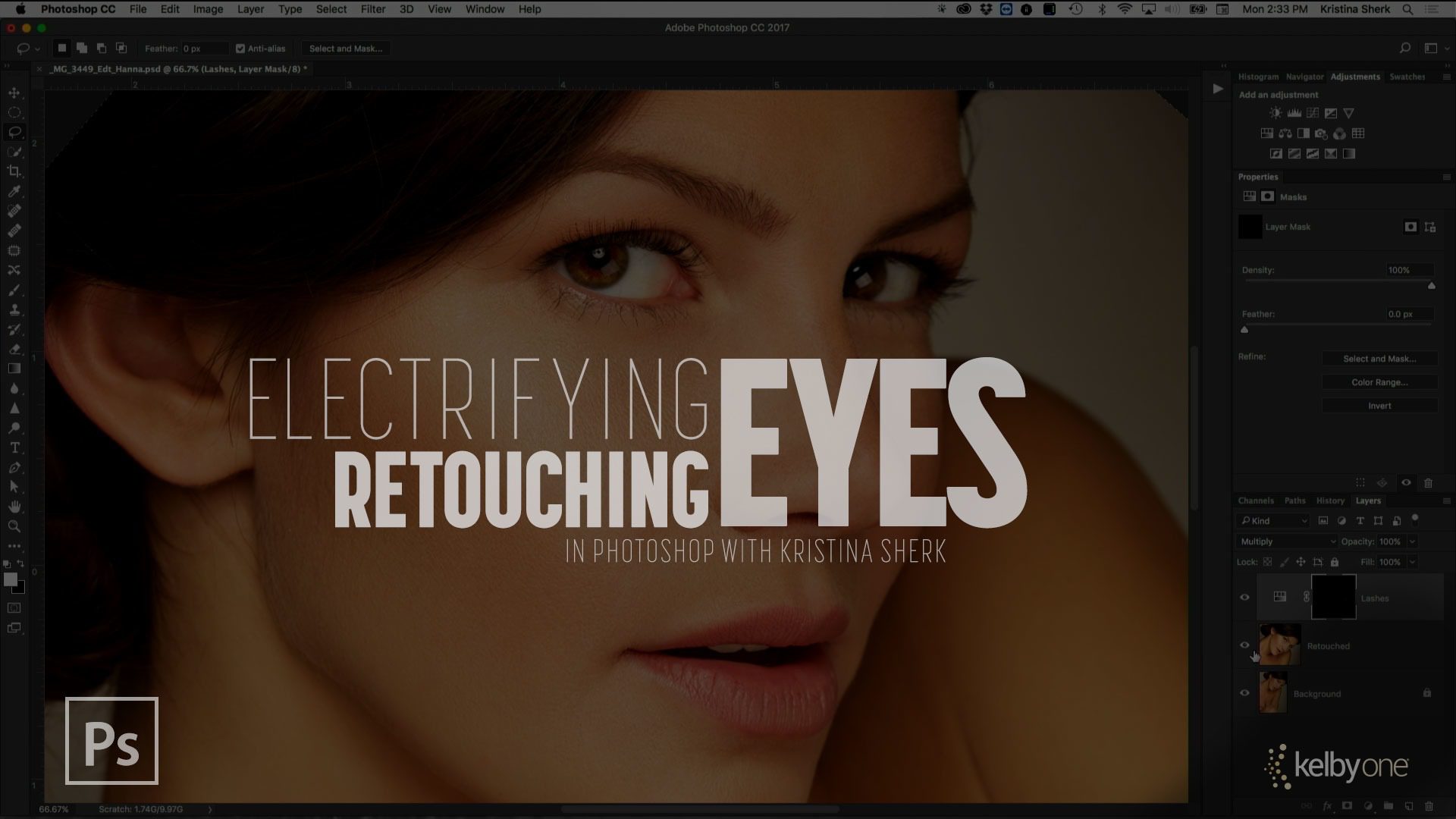Click the Add layer style fx icon

[x=1327, y=806]
